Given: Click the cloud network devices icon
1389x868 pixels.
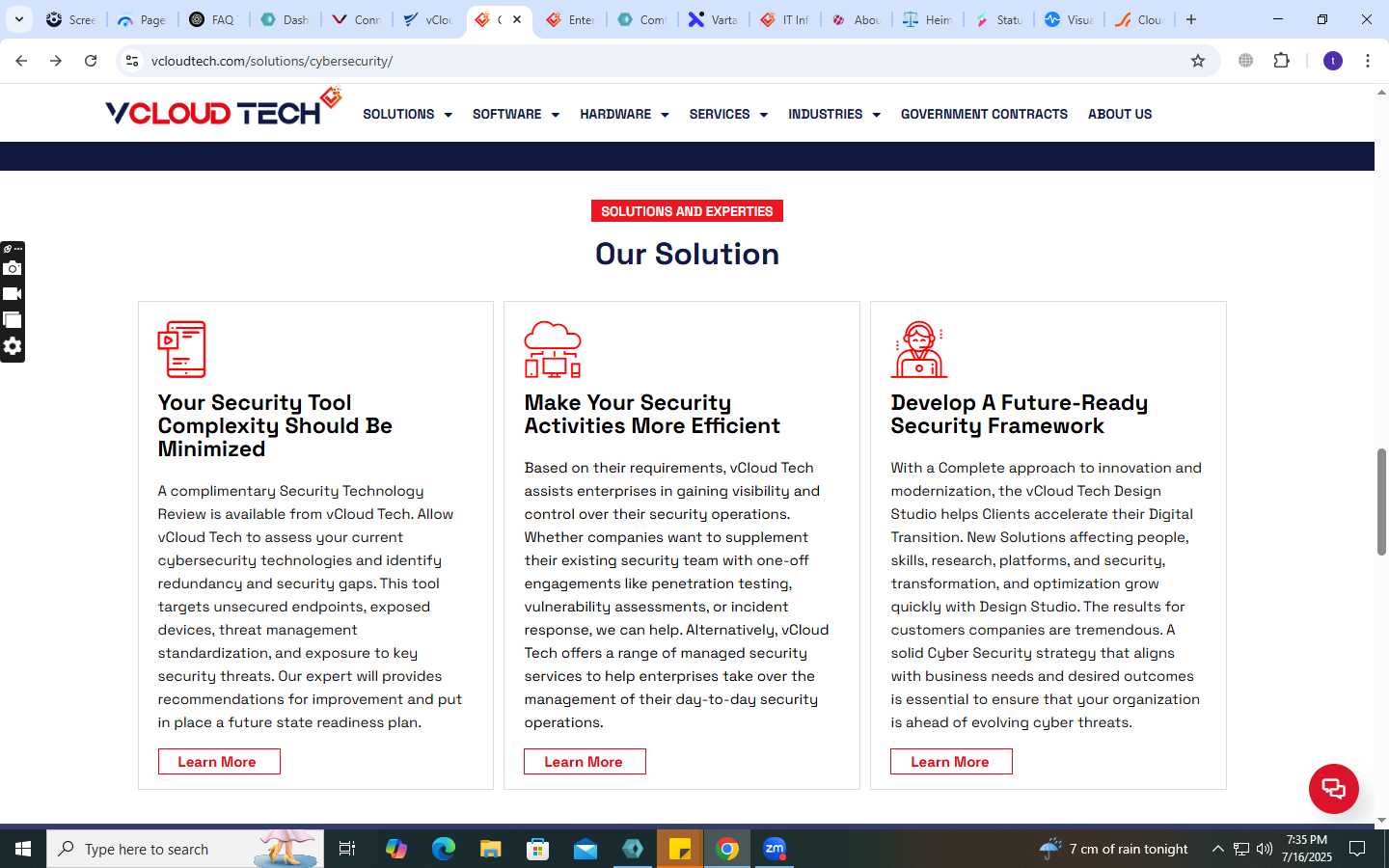Looking at the screenshot, I should [553, 349].
